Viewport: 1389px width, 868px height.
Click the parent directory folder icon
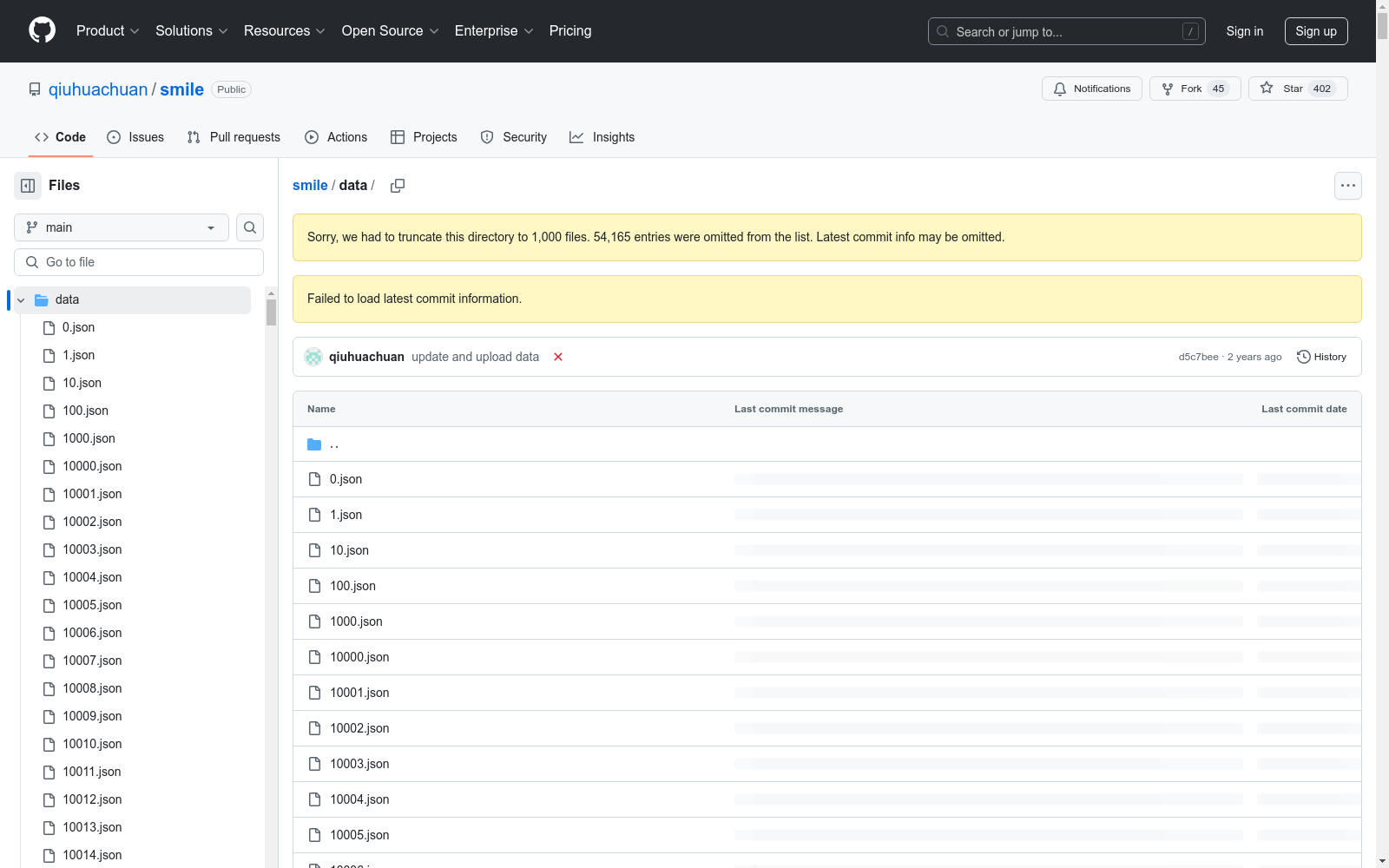[x=314, y=444]
